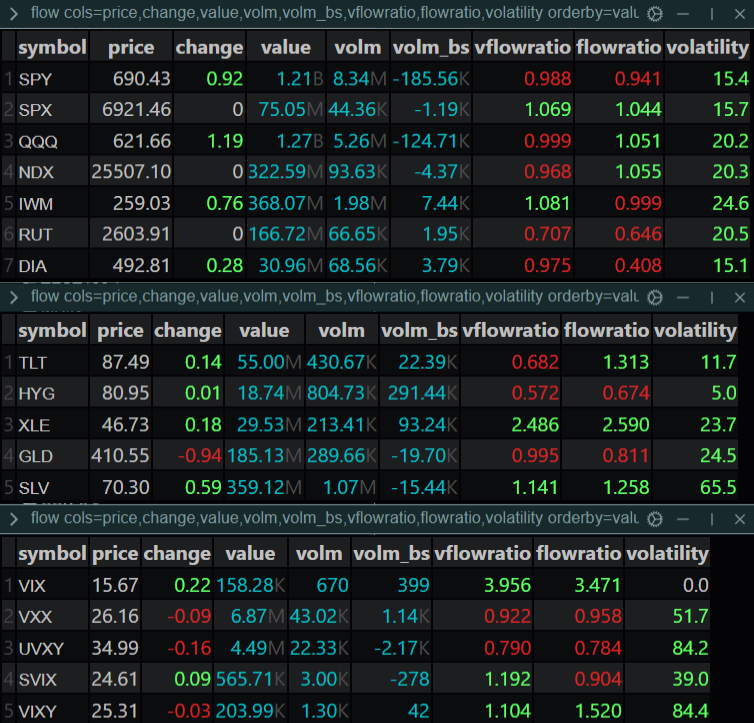
Task: Sort top table by vflowratio header
Action: click(523, 47)
